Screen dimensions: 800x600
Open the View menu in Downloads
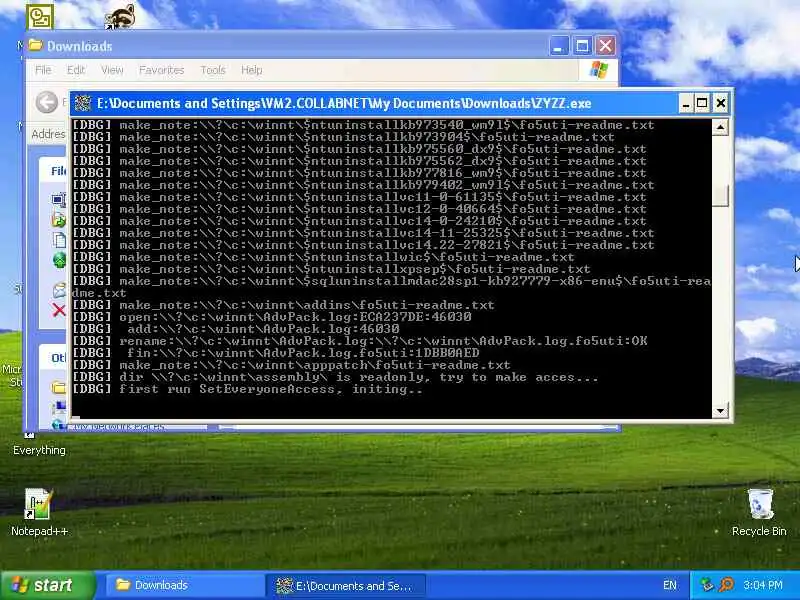(x=112, y=70)
